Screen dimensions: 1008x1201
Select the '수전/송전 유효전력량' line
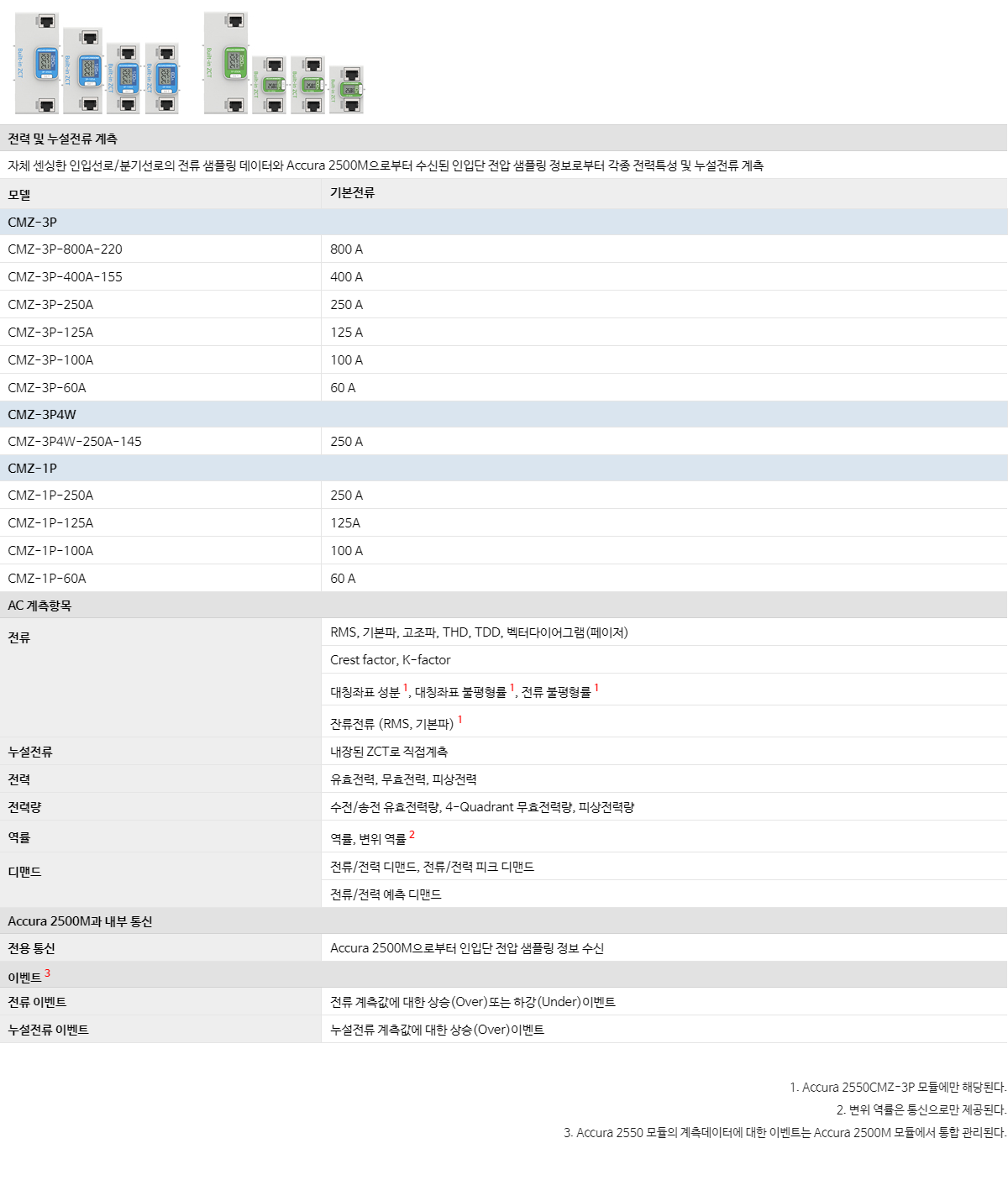(482, 807)
